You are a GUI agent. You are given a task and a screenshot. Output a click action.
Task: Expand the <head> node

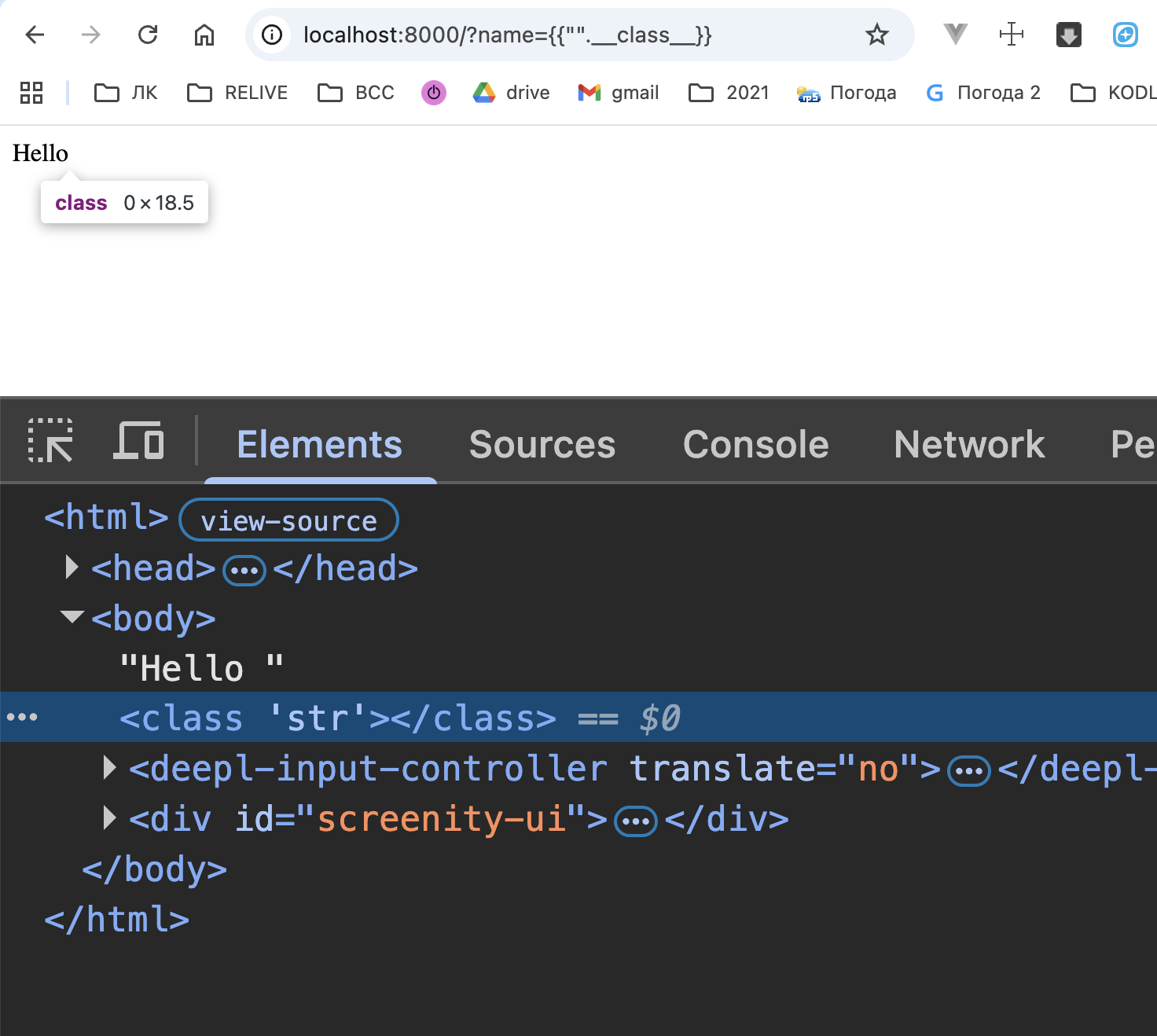(72, 568)
